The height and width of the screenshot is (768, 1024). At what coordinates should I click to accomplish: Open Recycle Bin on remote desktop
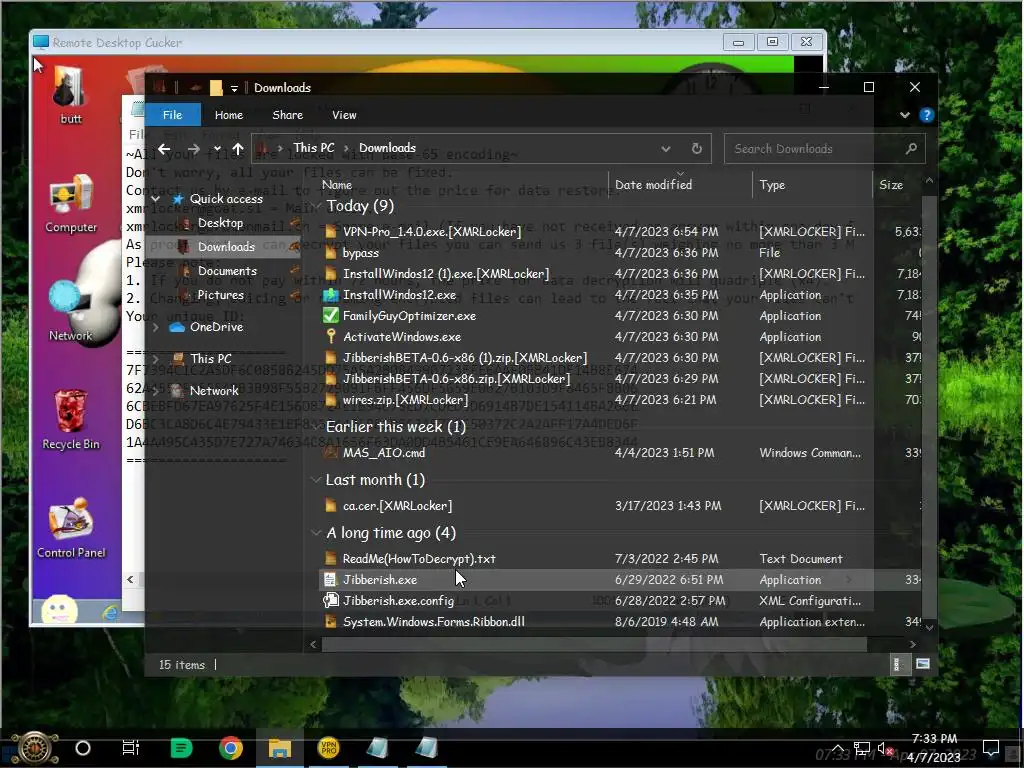pyautogui.click(x=71, y=420)
